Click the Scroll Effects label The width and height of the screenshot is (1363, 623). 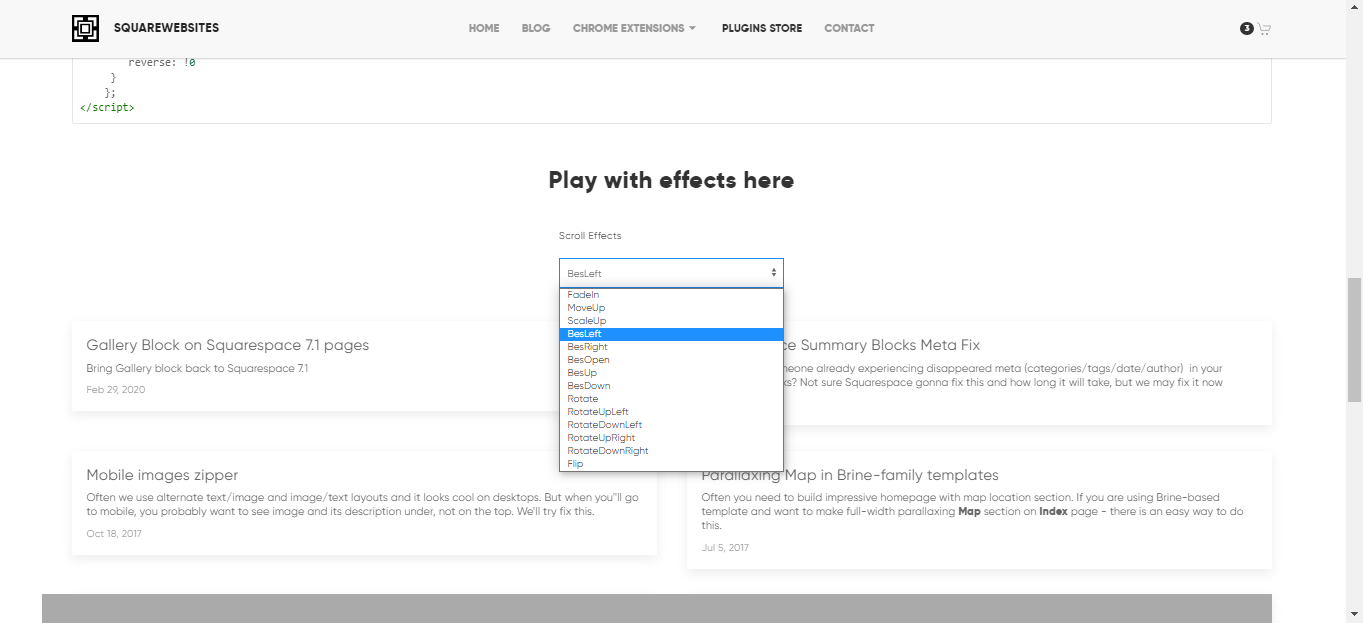[x=590, y=236]
